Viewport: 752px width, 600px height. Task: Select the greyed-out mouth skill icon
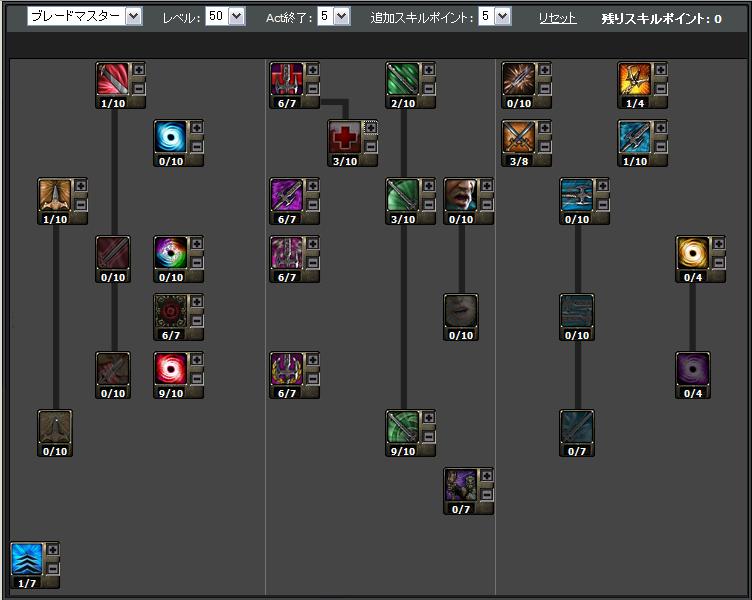(x=461, y=311)
